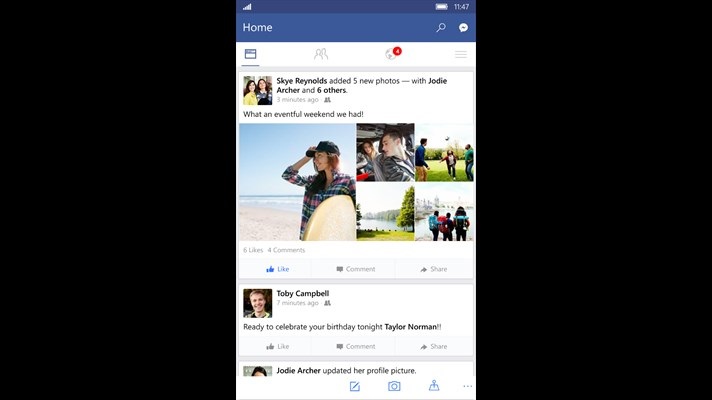Screen dimensions: 712x400
Task: Click the signal strength icon
Action: (247, 7)
